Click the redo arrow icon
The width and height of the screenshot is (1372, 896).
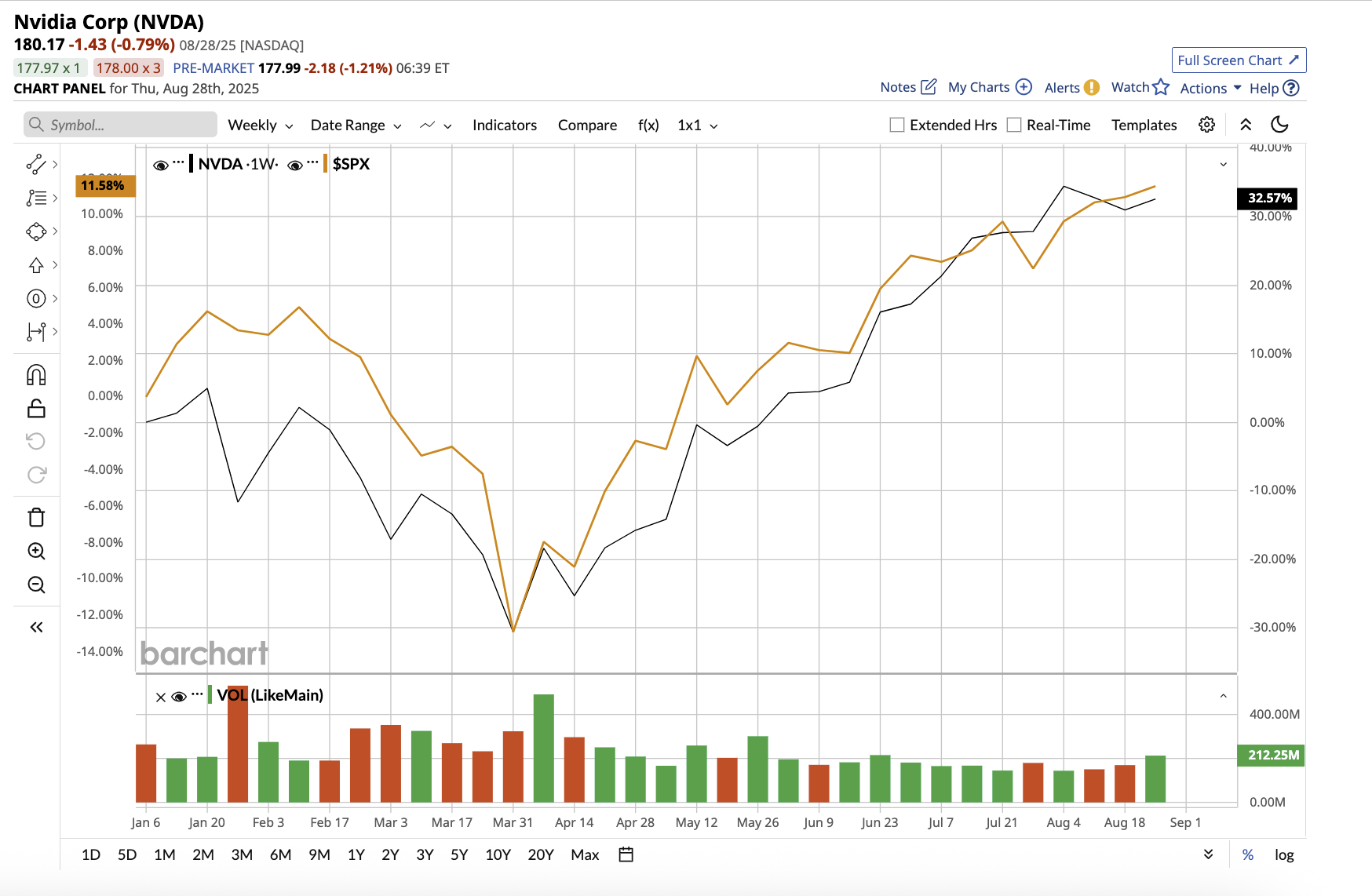tap(36, 475)
